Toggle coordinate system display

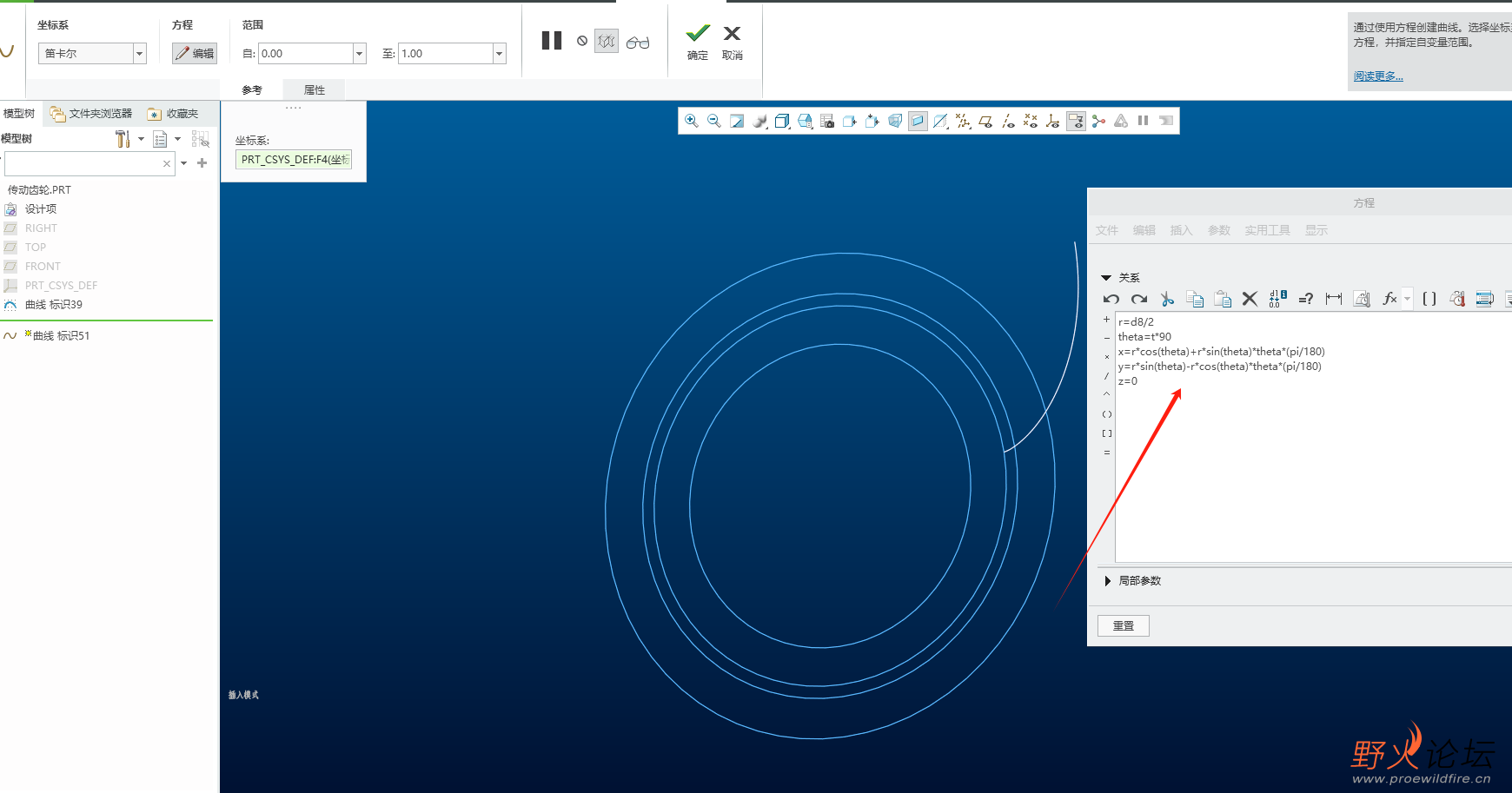(x=1053, y=121)
